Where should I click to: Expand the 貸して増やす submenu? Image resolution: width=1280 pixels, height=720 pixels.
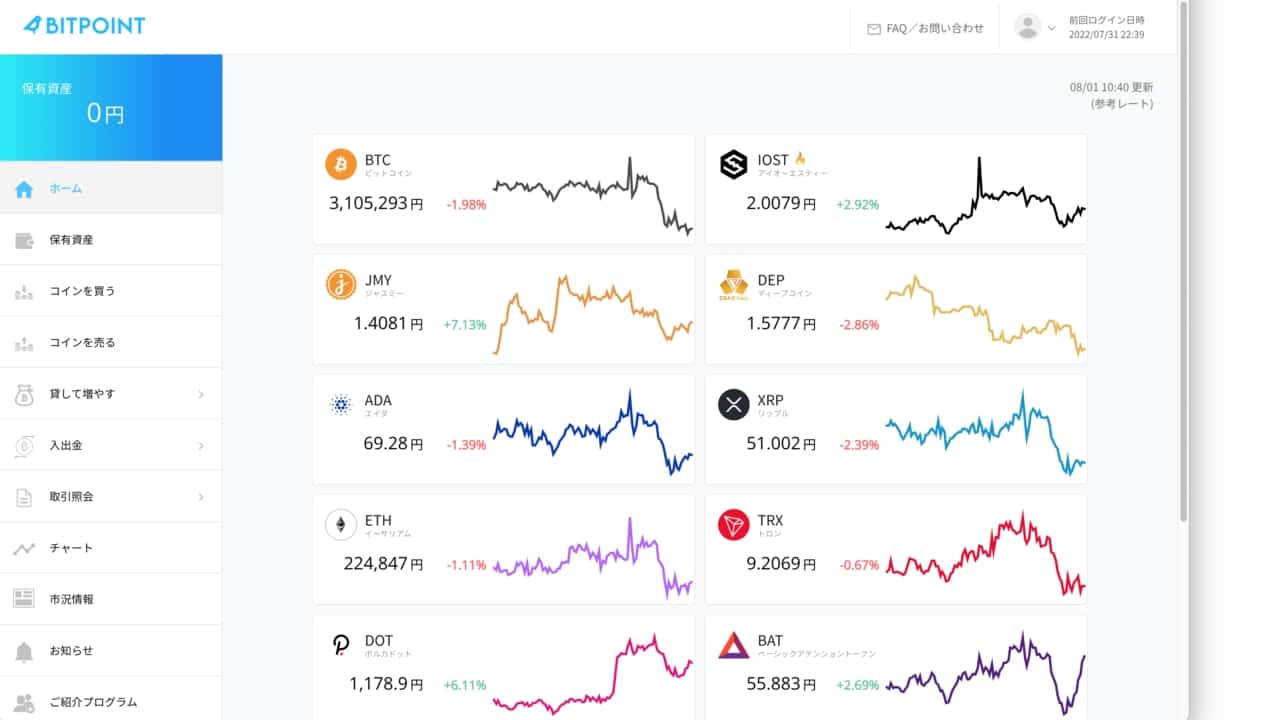(x=200, y=394)
